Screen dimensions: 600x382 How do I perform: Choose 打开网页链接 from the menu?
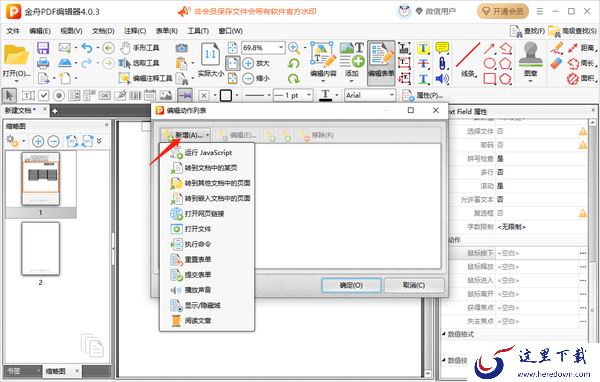[207, 214]
